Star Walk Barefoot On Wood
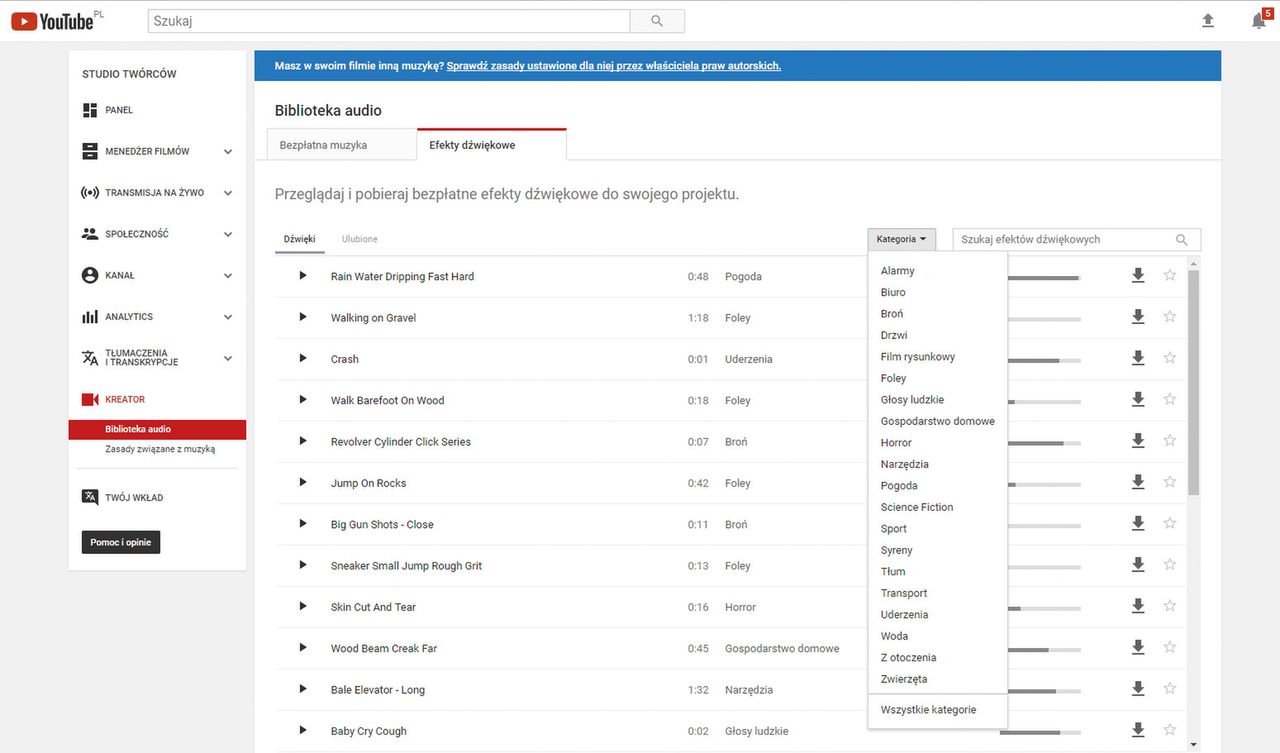The height and width of the screenshot is (753, 1280). pyautogui.click(x=1170, y=399)
